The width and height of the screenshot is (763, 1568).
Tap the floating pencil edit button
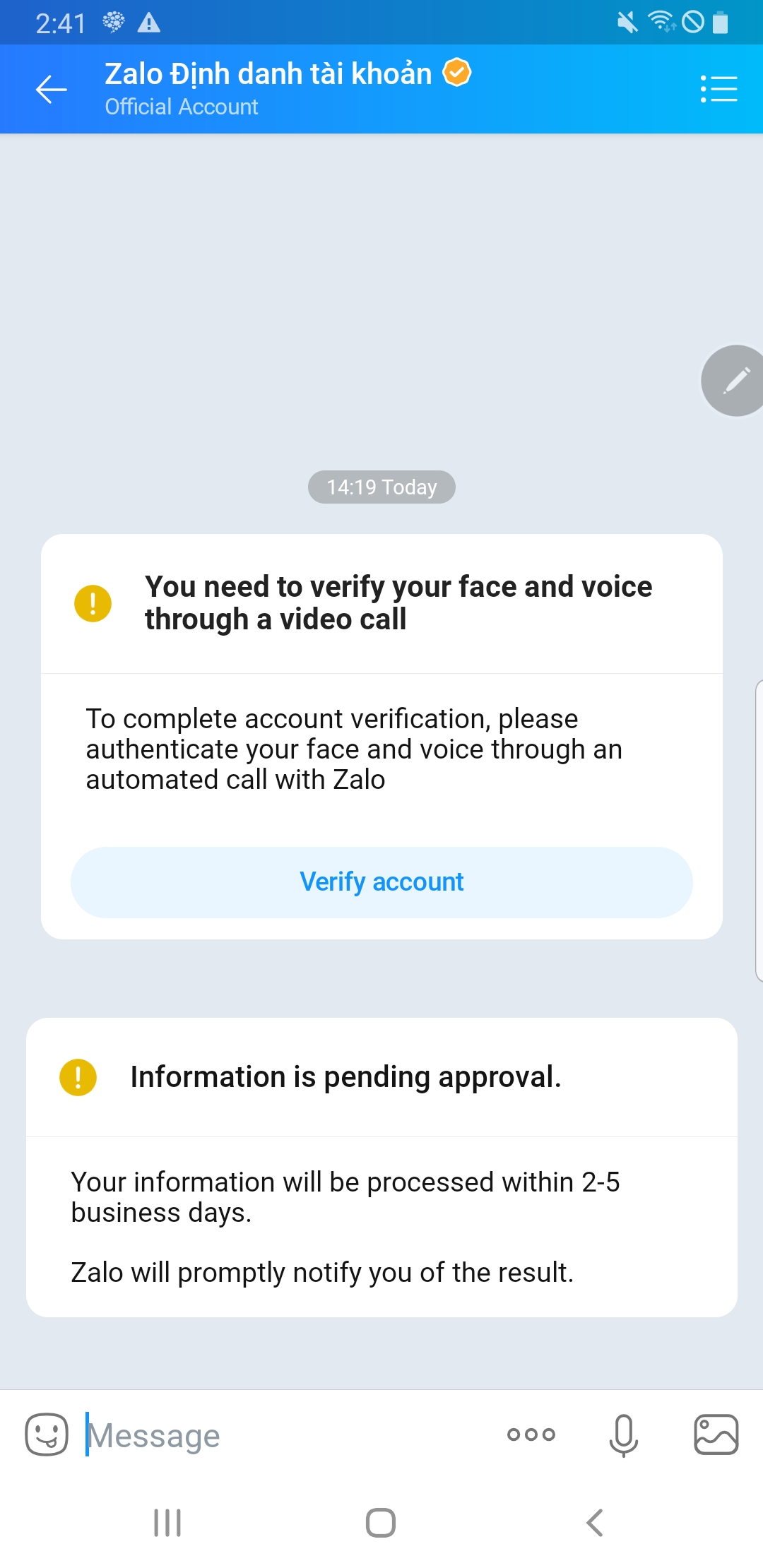point(735,381)
